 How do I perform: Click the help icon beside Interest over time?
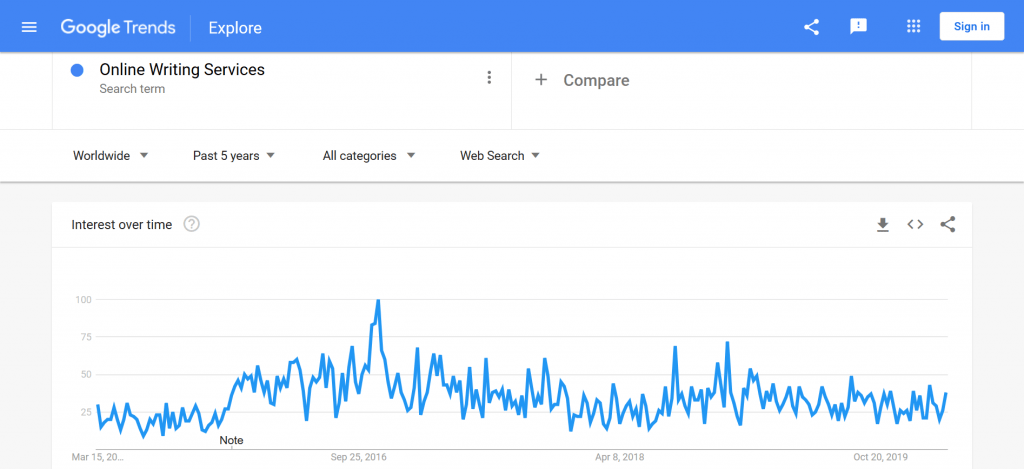[191, 224]
